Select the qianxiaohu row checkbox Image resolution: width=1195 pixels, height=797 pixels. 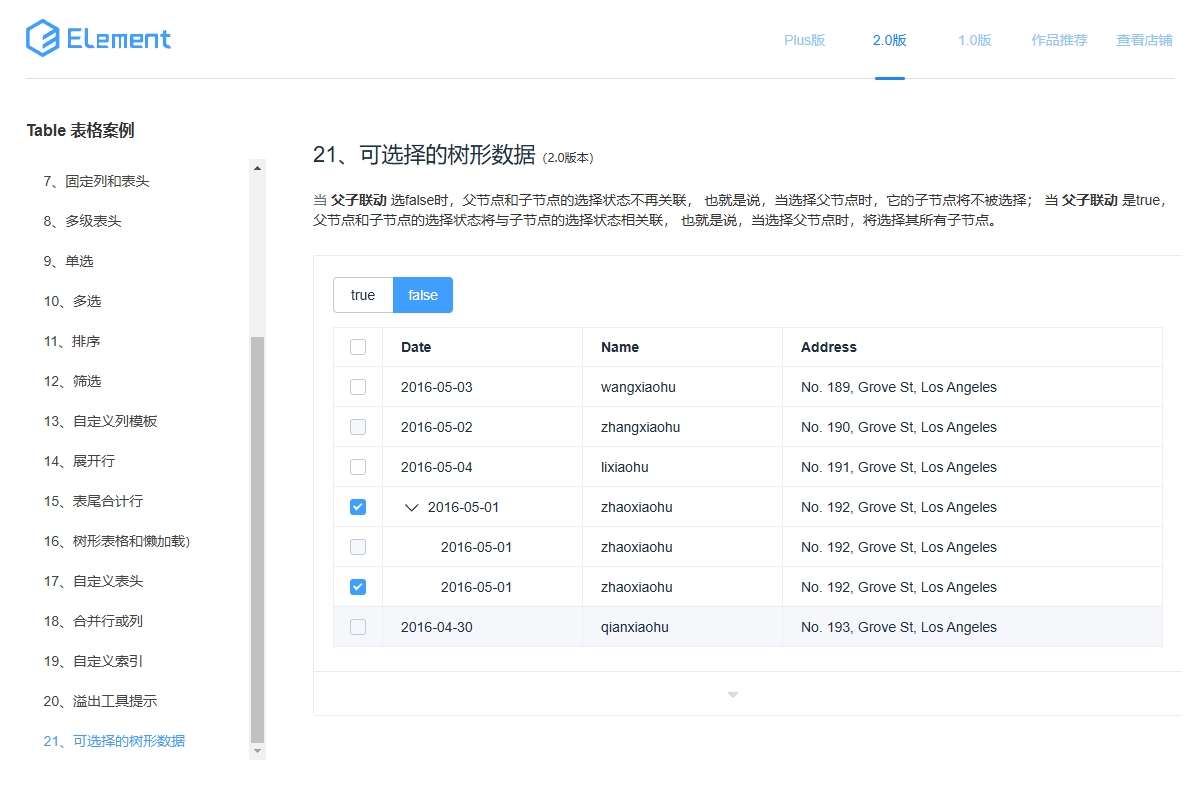(x=358, y=627)
